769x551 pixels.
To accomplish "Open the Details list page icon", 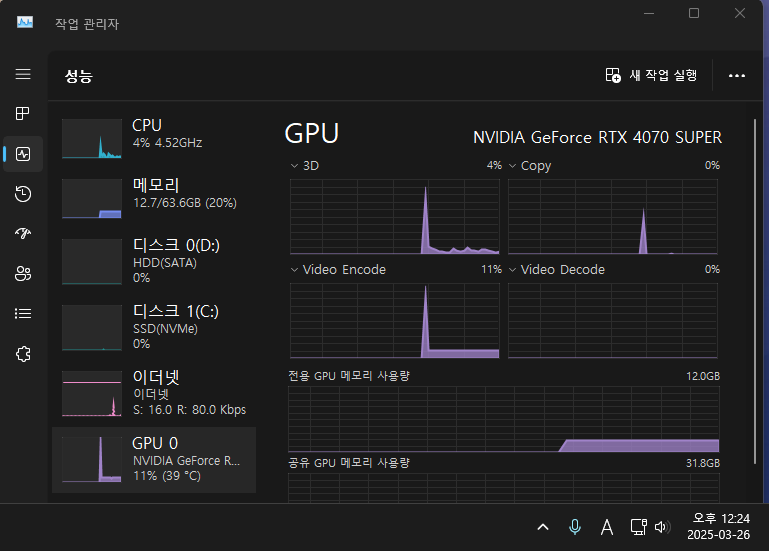I will [x=23, y=313].
